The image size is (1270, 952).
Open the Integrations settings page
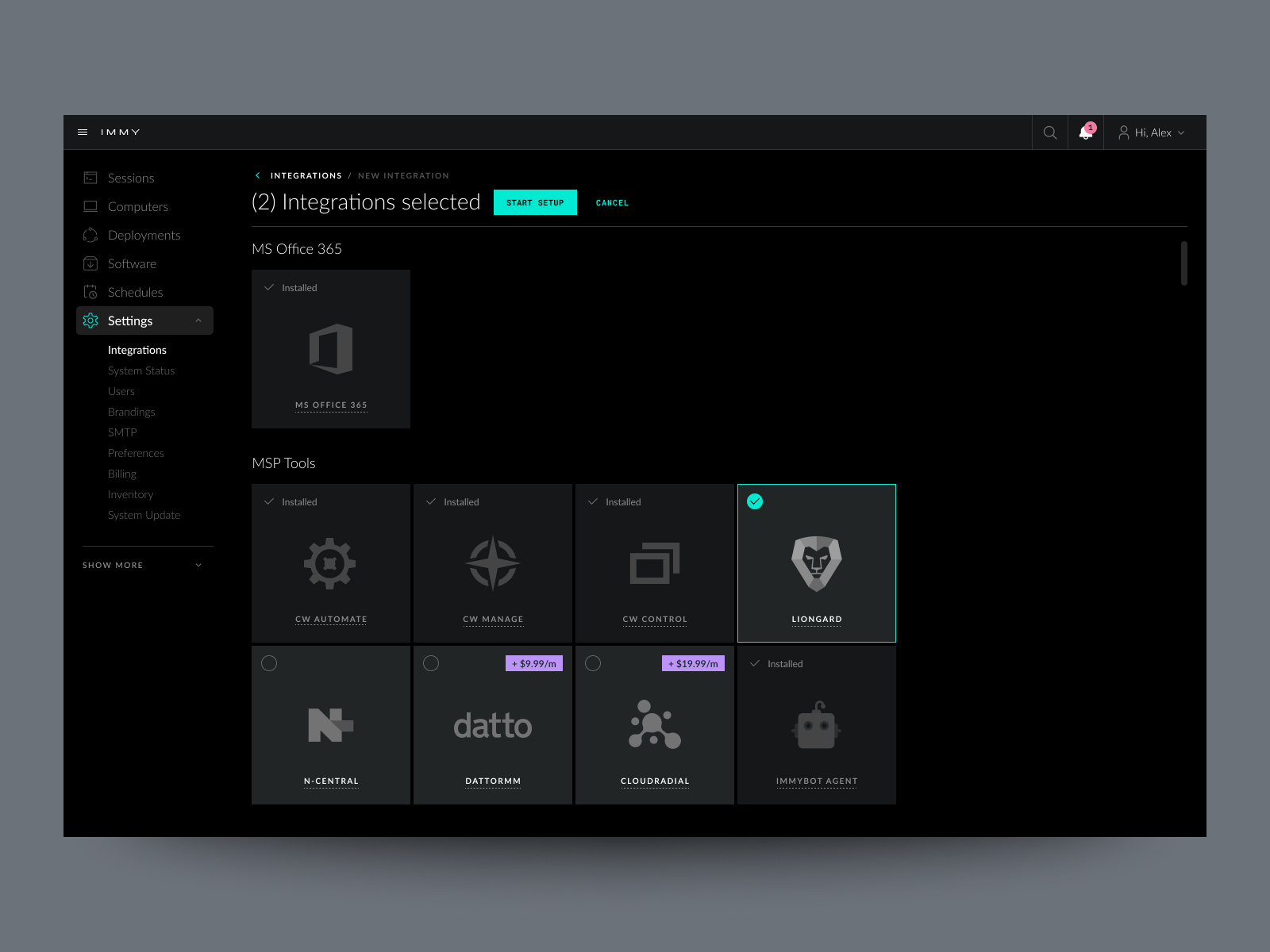click(137, 350)
